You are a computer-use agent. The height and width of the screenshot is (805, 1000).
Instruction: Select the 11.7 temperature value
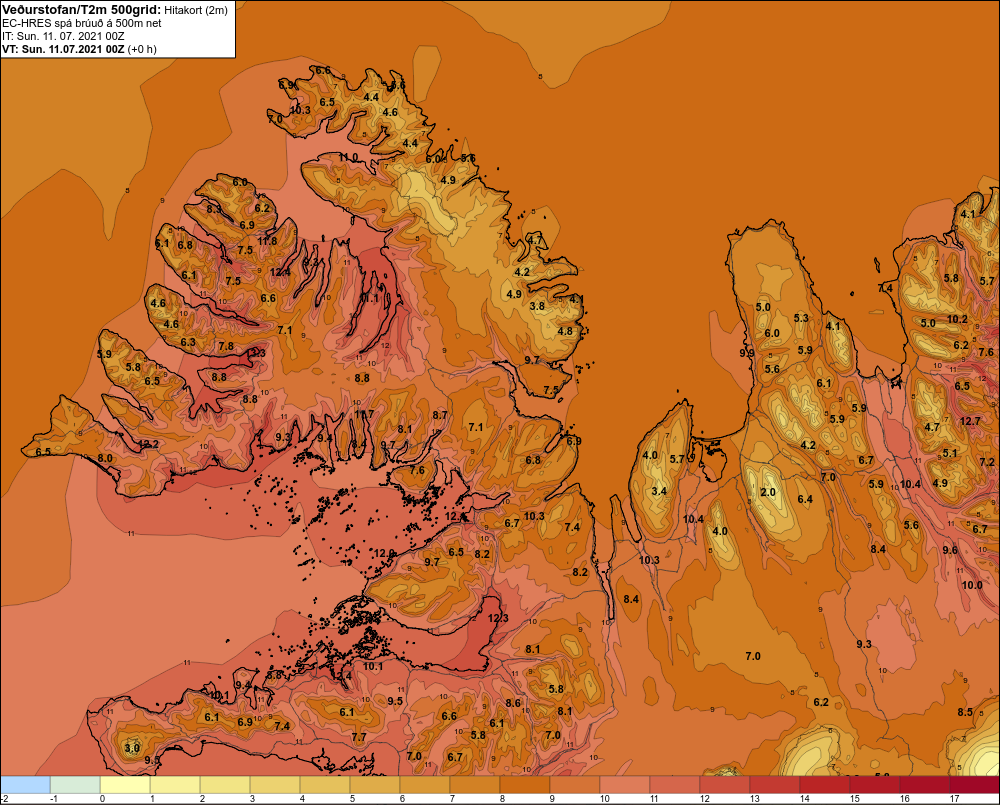click(364, 414)
